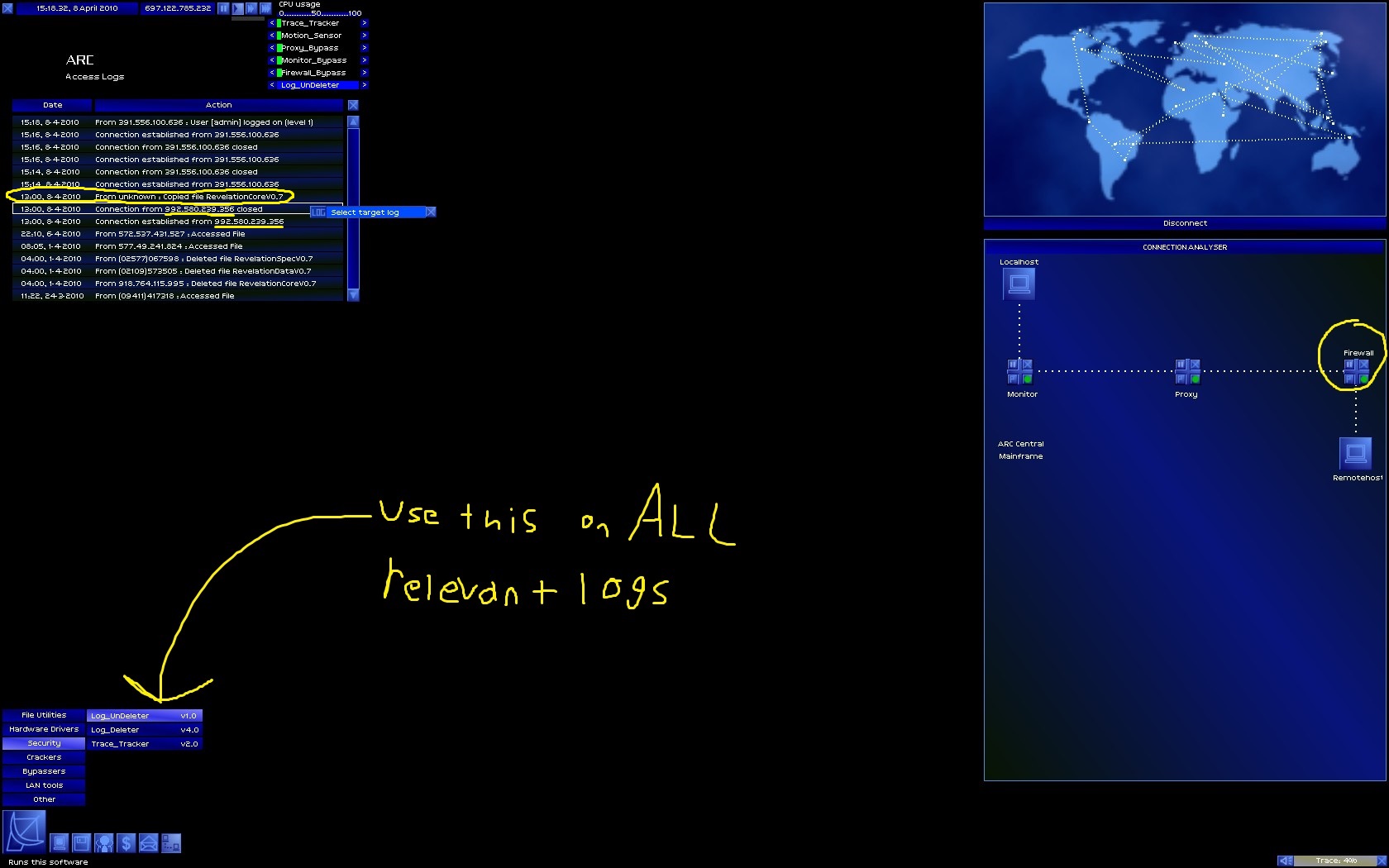Click the Remotehost computer icon

[1355, 453]
